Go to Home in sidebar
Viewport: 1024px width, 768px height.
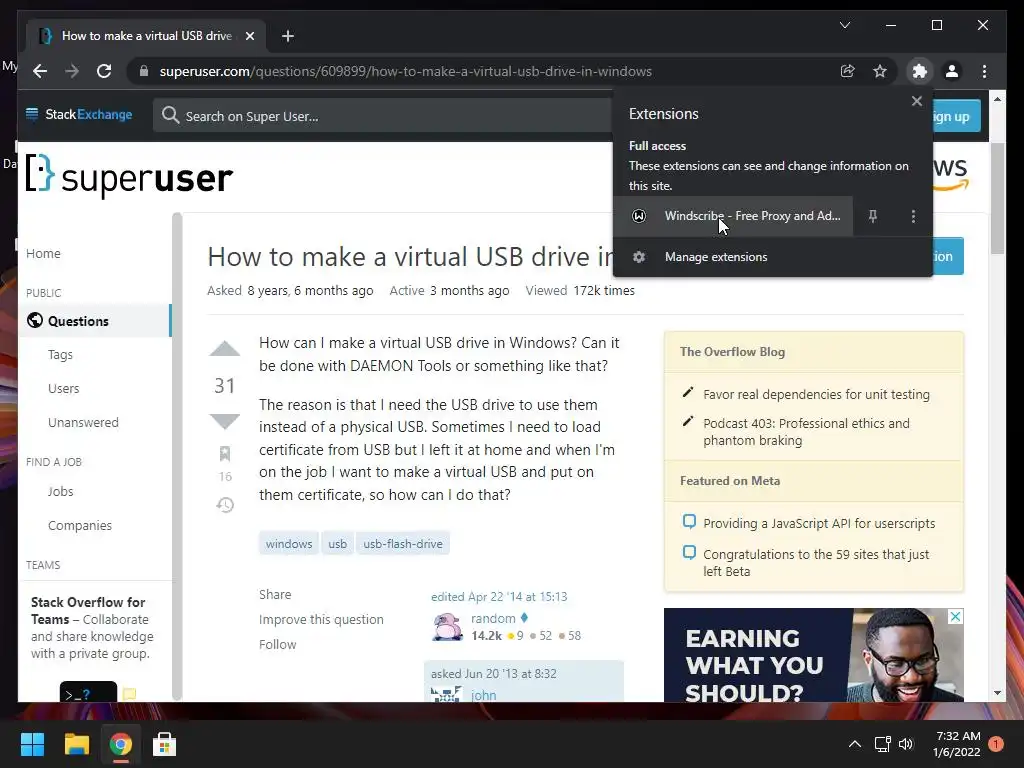43,253
